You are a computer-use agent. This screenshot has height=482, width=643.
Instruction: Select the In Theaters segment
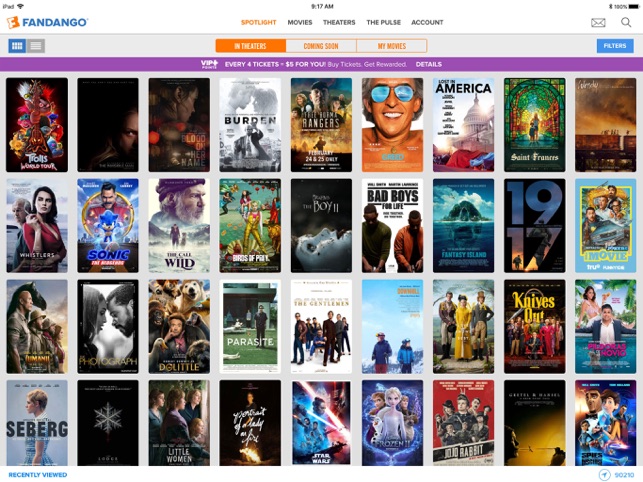tap(251, 46)
